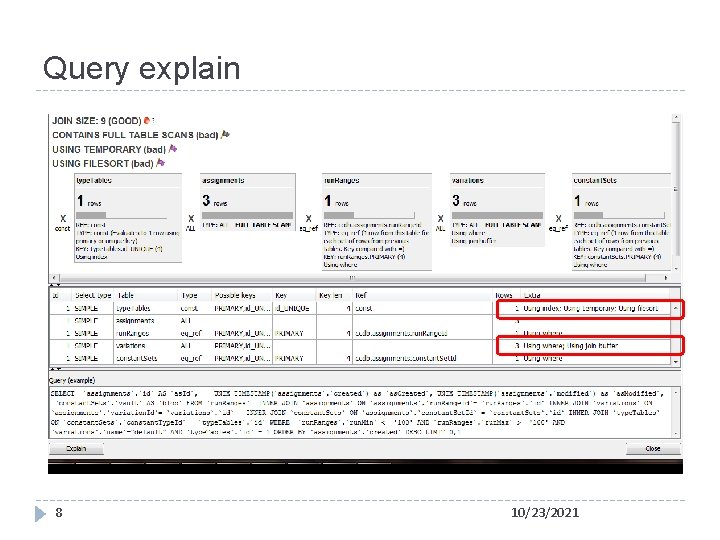Click the left arrow of the diagram's horizontal scrollbar

click(54, 278)
